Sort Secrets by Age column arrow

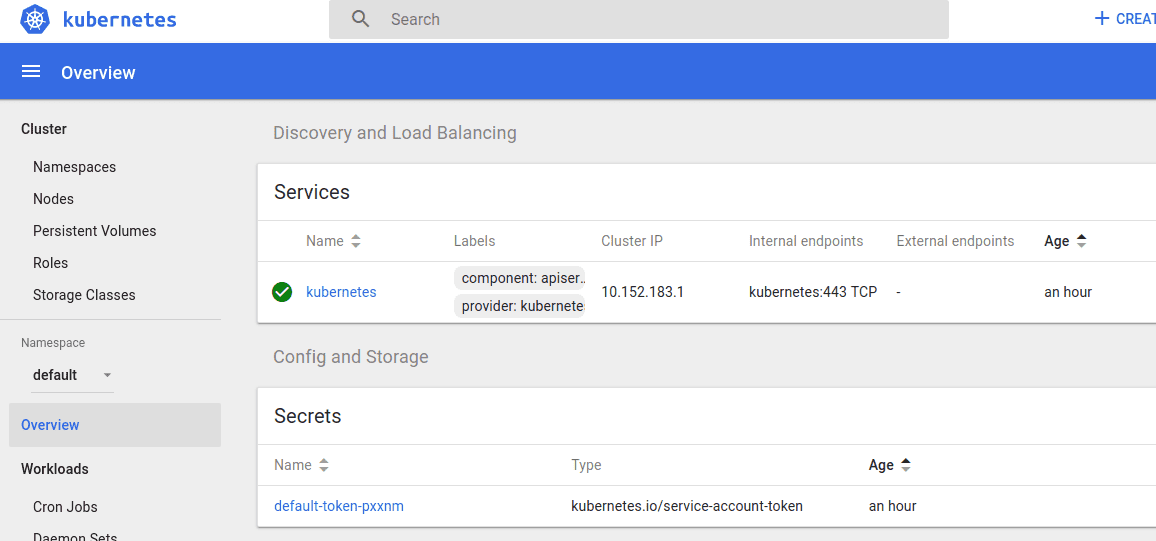(906, 465)
